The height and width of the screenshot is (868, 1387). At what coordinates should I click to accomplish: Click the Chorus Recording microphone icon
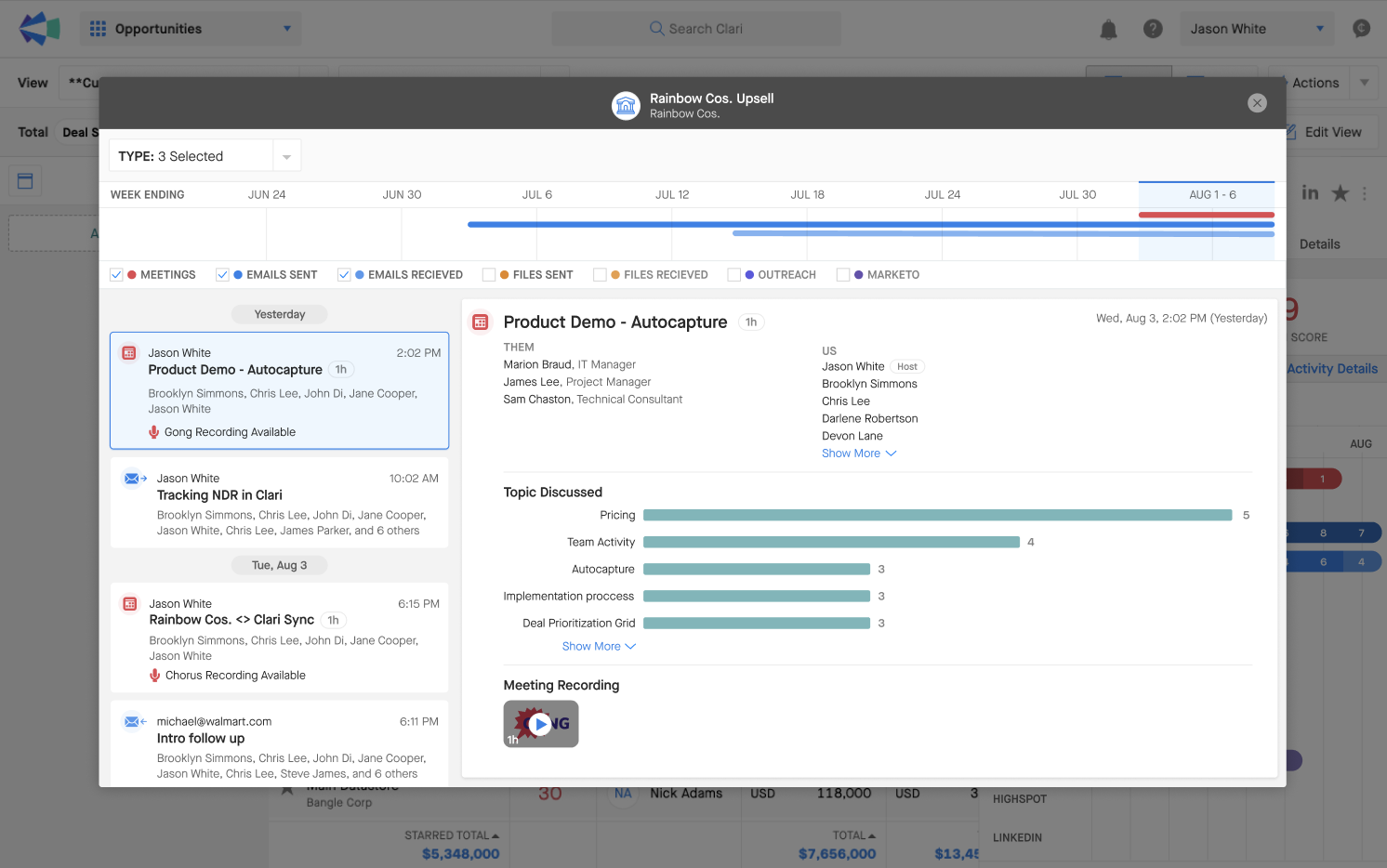tap(155, 676)
